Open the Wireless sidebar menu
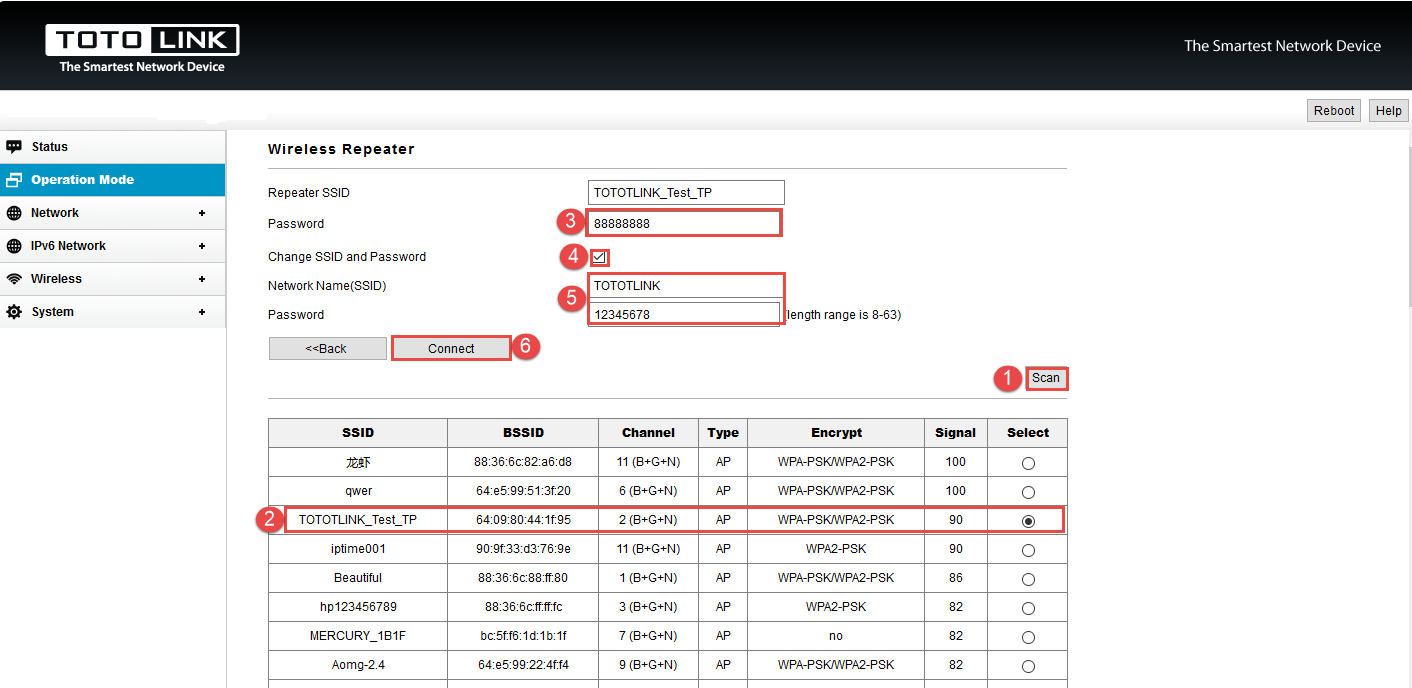The height and width of the screenshot is (688, 1412). 112,279
